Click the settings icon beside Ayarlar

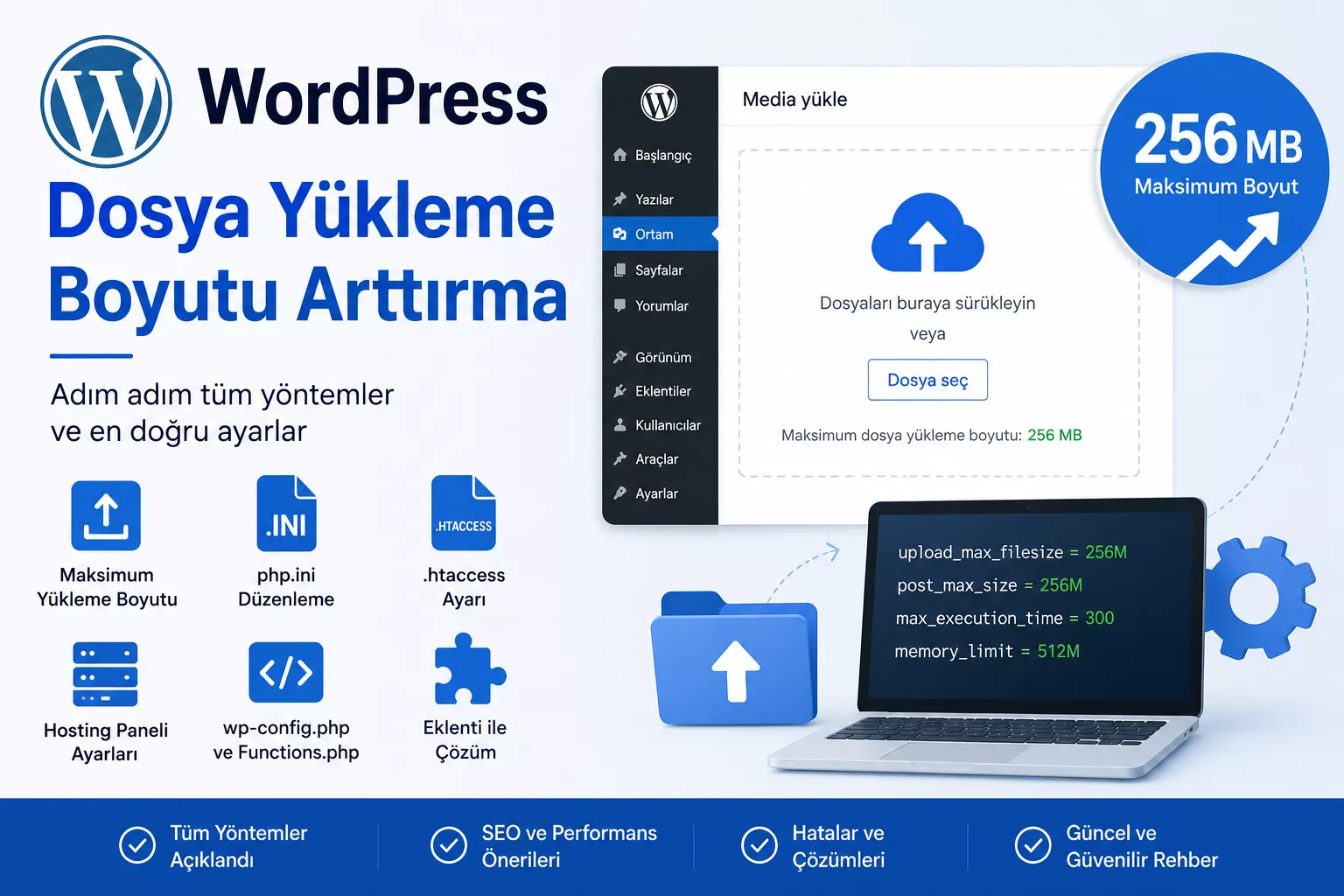(620, 493)
